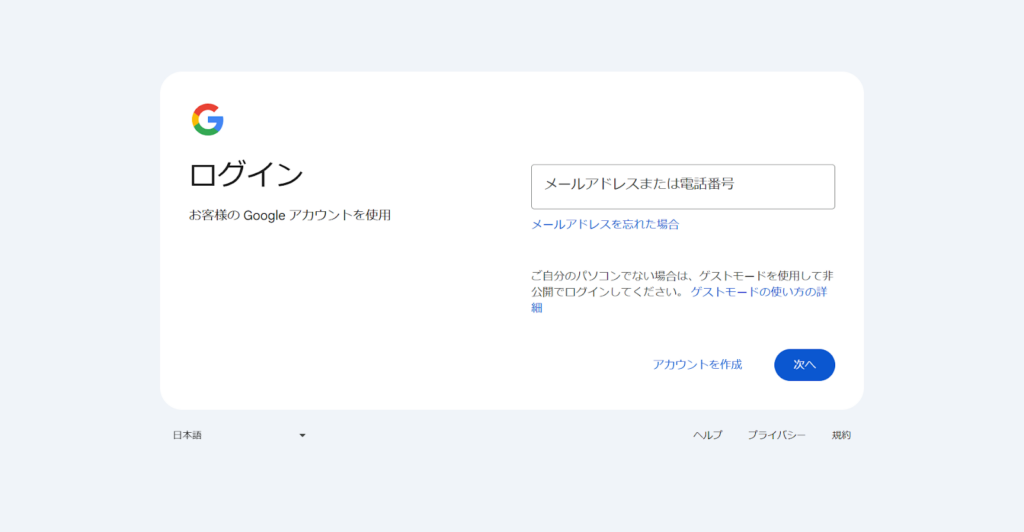Click the Google G logo
Viewport: 1024px width, 532px height.
208,119
